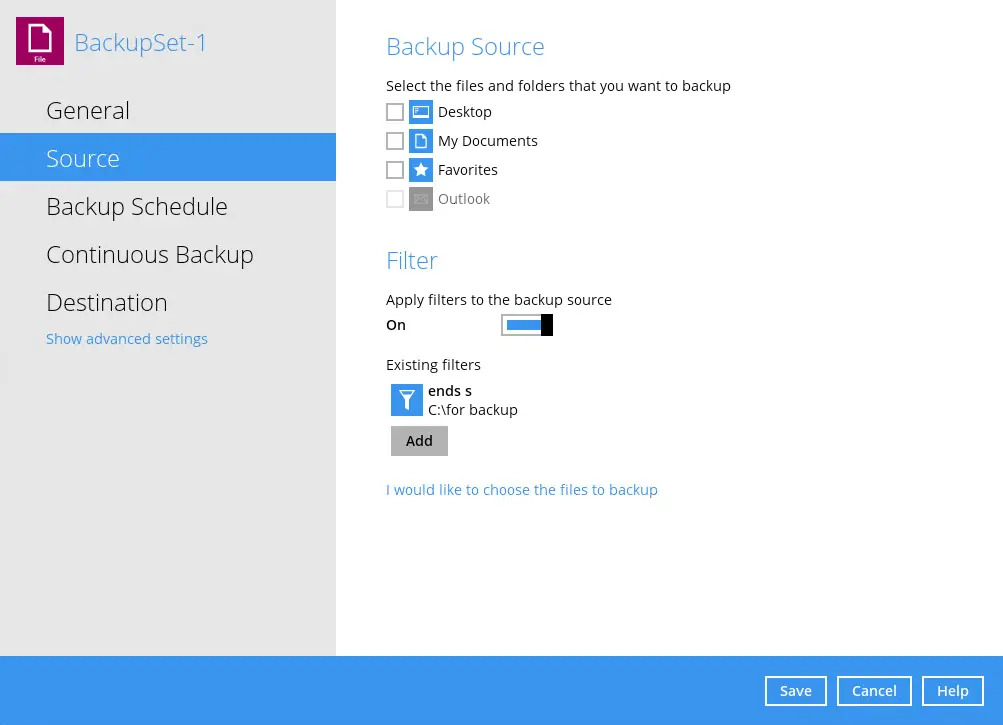Turn off the backup source filter switch
This screenshot has height=725, width=1003.
[527, 325]
